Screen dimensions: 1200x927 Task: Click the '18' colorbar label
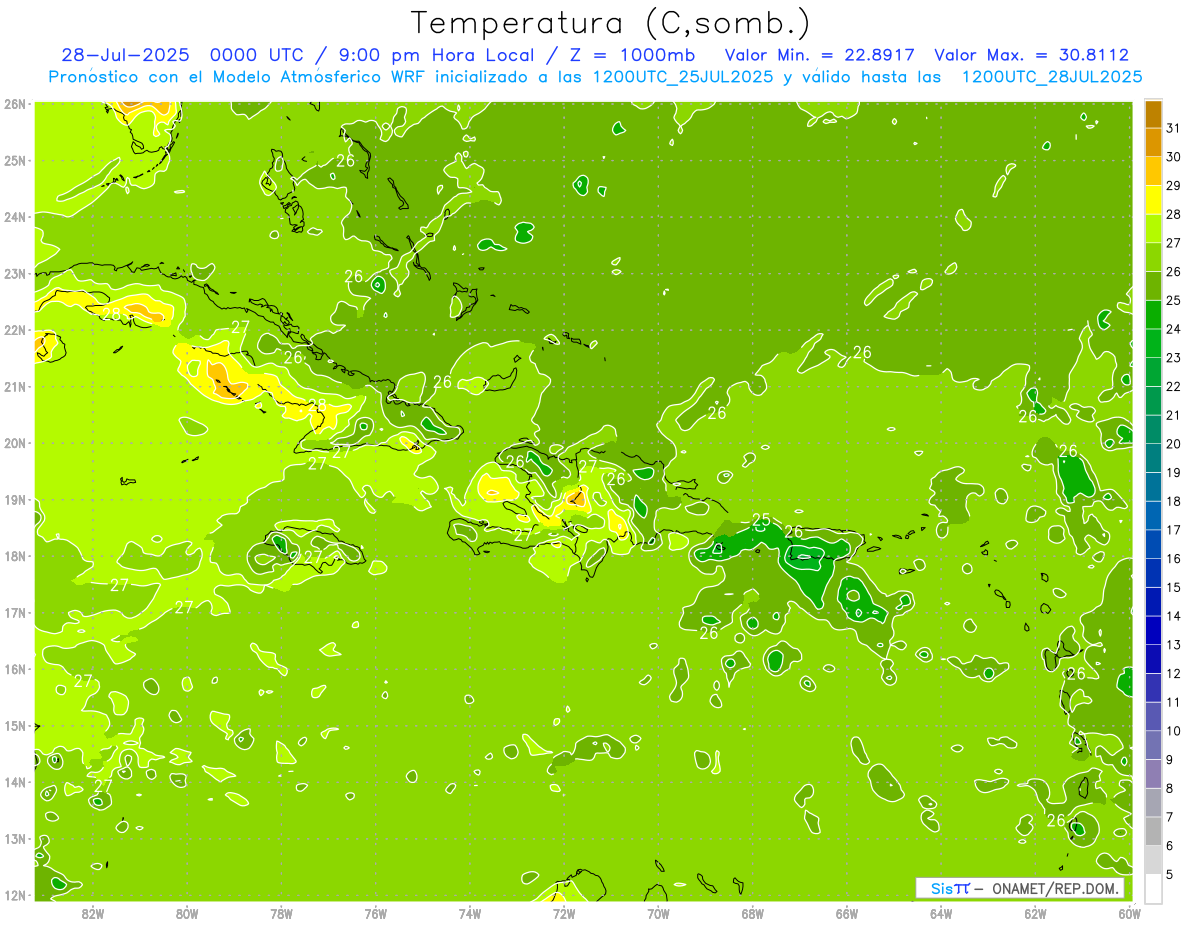pos(1173,501)
